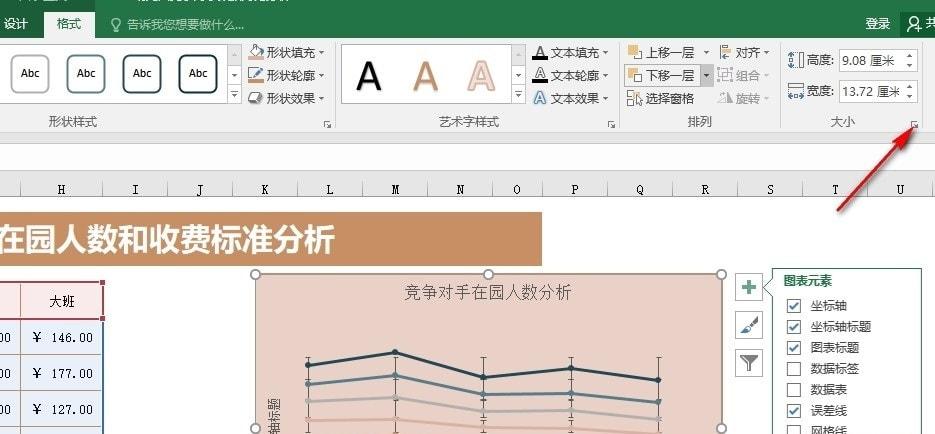
Task: Click the 登录 sign-in link
Action: click(878, 24)
